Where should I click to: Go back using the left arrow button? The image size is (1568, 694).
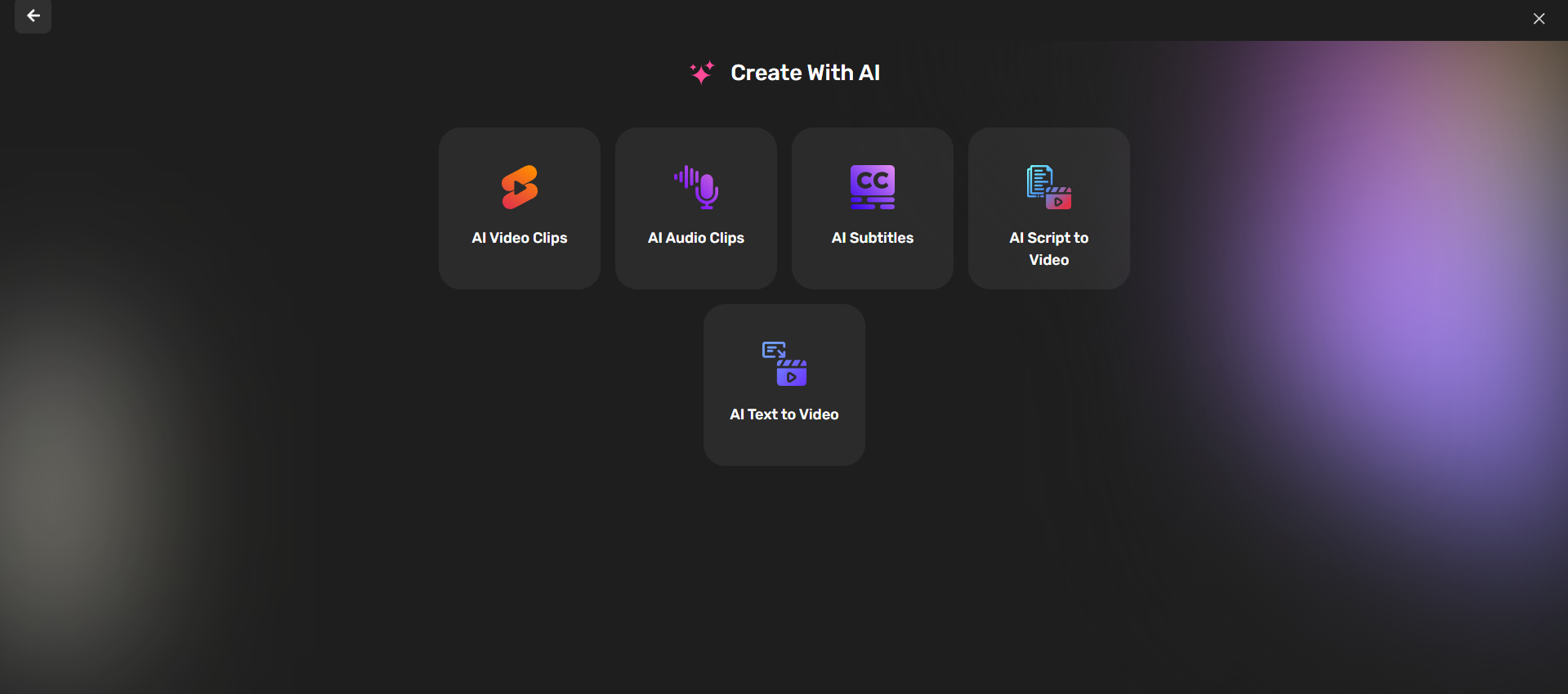[x=33, y=16]
